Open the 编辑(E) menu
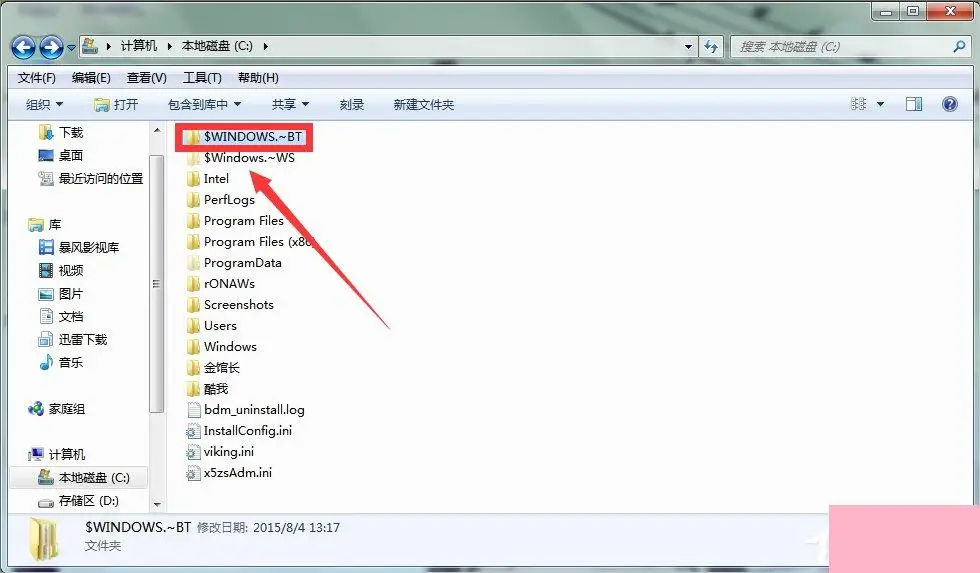Viewport: 980px width, 573px height. [91, 77]
